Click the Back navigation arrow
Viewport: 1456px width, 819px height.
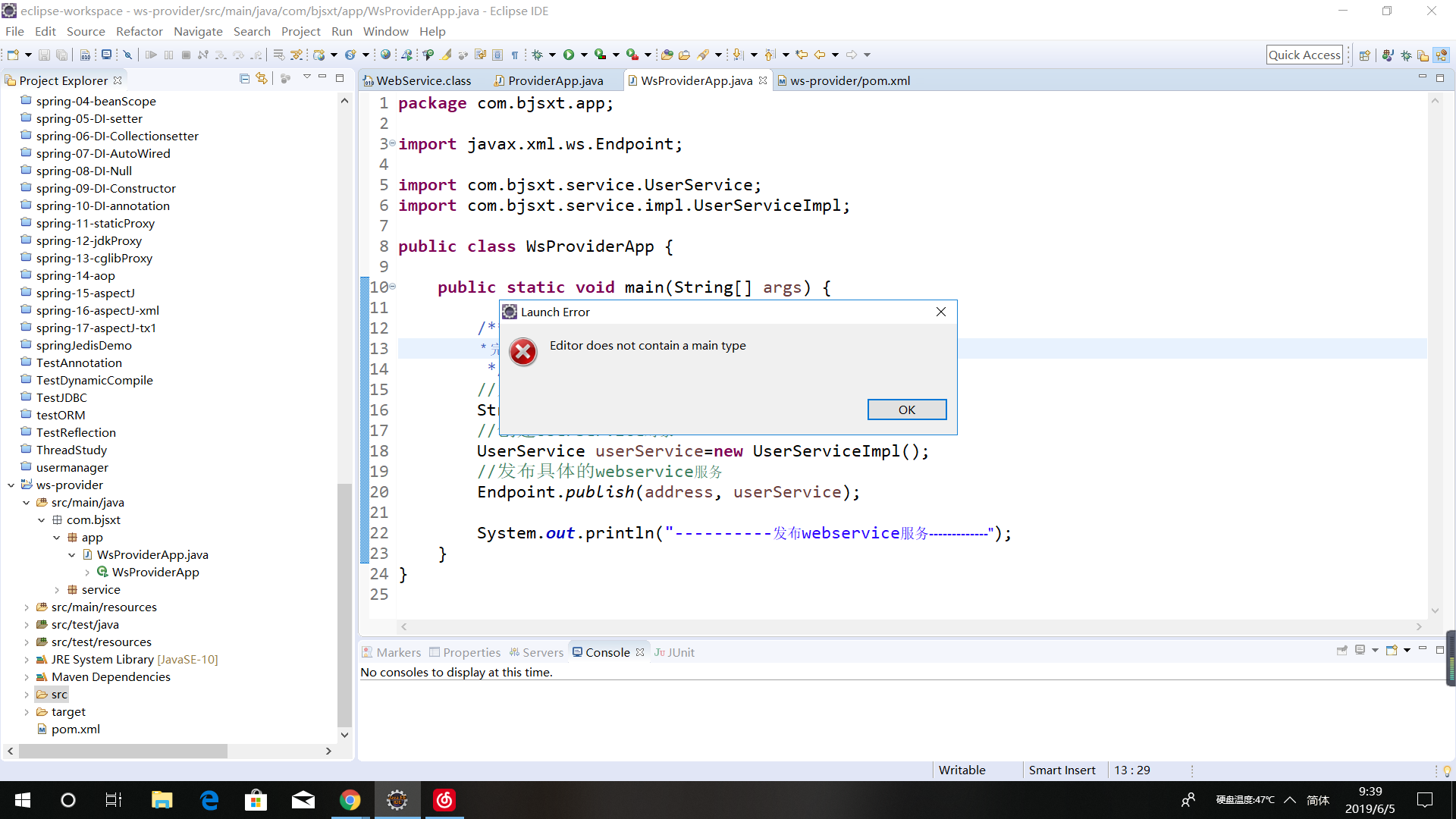pyautogui.click(x=820, y=55)
